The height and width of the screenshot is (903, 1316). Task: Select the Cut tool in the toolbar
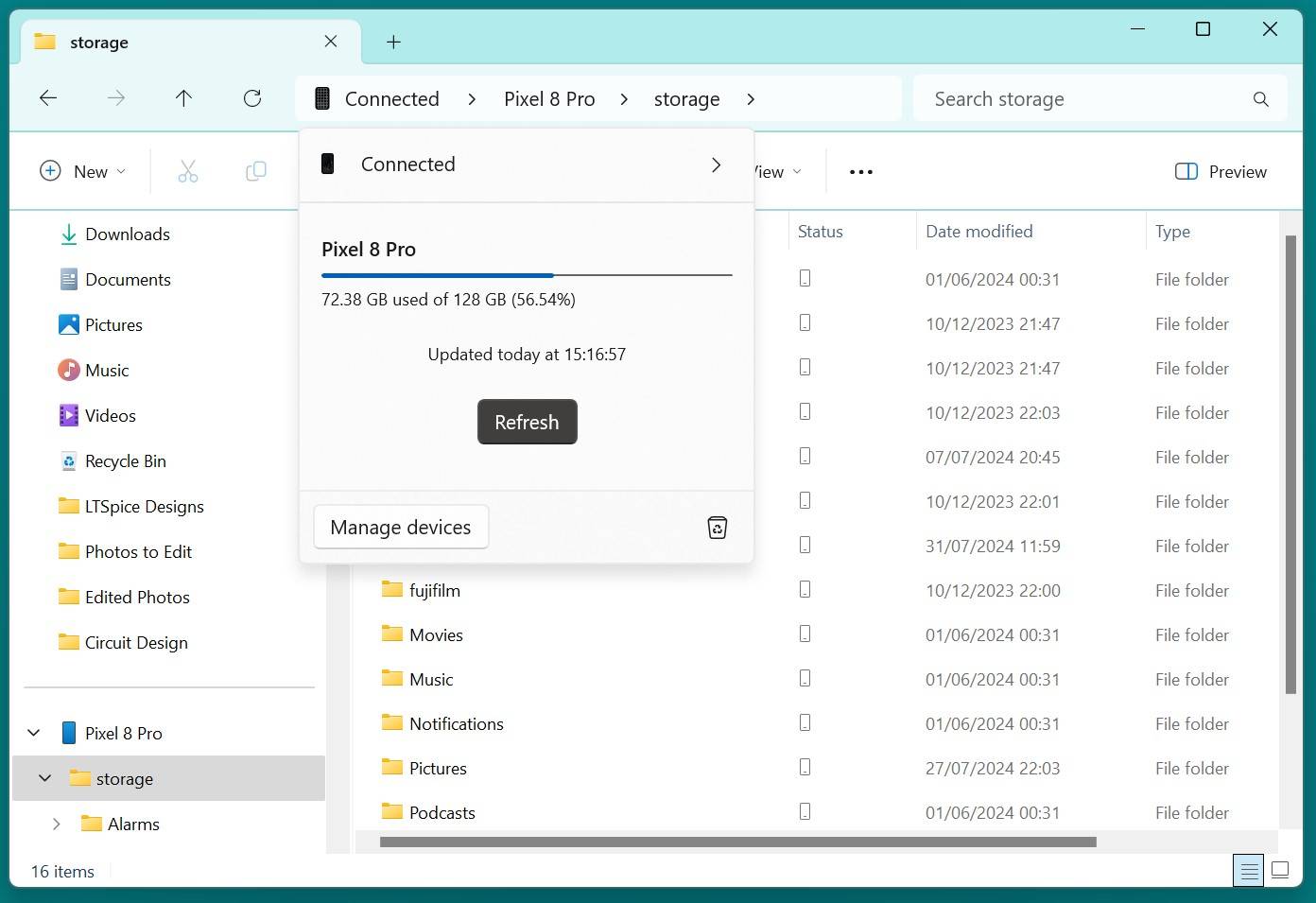[x=187, y=171]
